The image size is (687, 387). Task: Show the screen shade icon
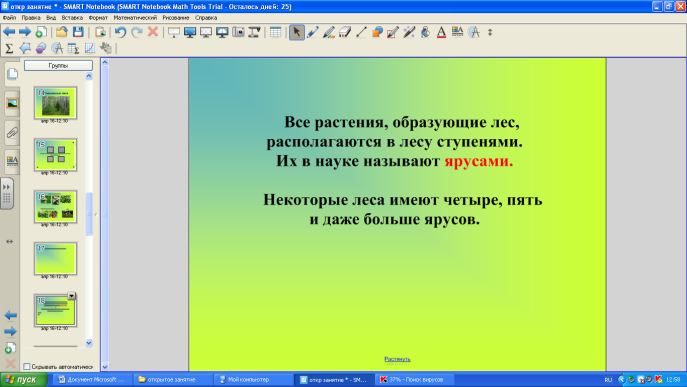174,32
